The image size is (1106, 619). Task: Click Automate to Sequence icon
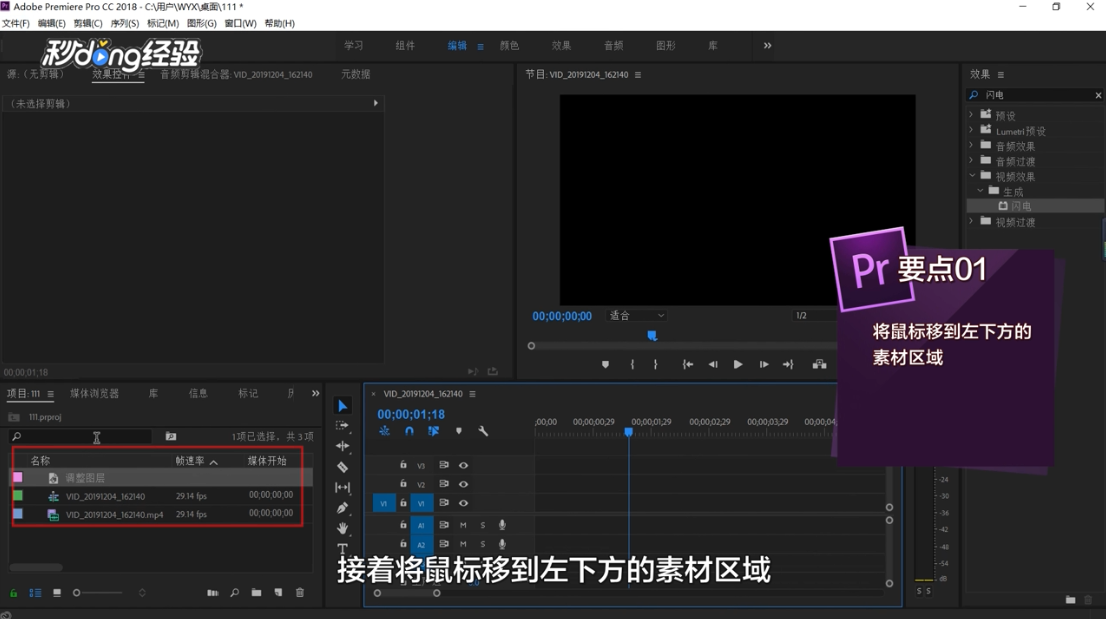(x=212, y=593)
